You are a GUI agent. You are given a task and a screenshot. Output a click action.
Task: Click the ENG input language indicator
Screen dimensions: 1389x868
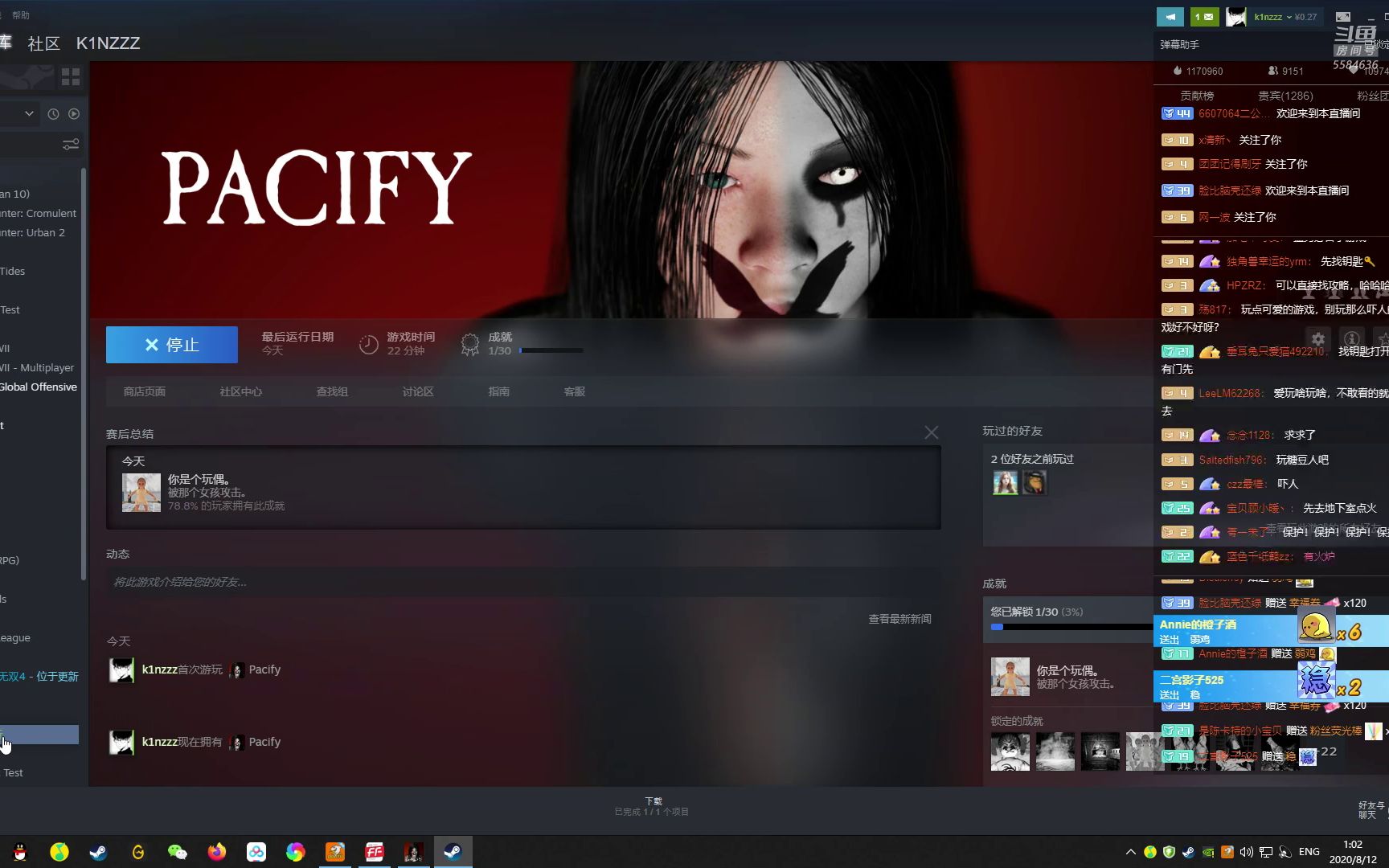(x=1309, y=852)
